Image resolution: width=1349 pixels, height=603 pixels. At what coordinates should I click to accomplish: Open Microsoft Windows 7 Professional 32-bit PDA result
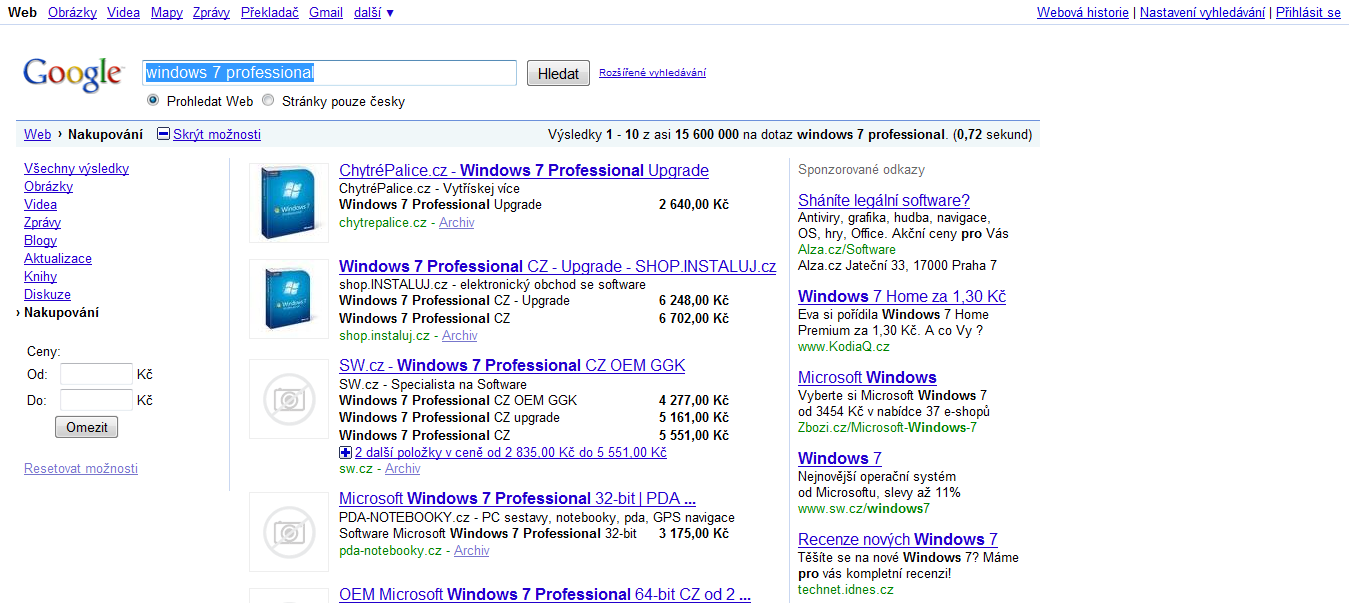(x=517, y=499)
